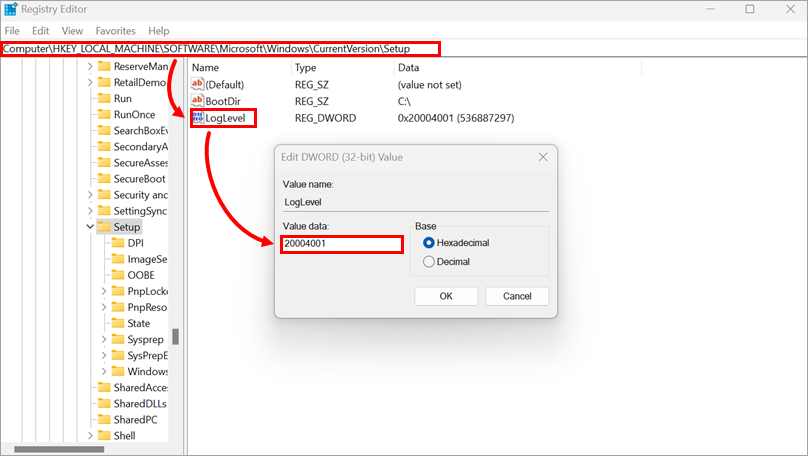The height and width of the screenshot is (456, 808).
Task: Open the Favorites menu
Action: (x=115, y=31)
